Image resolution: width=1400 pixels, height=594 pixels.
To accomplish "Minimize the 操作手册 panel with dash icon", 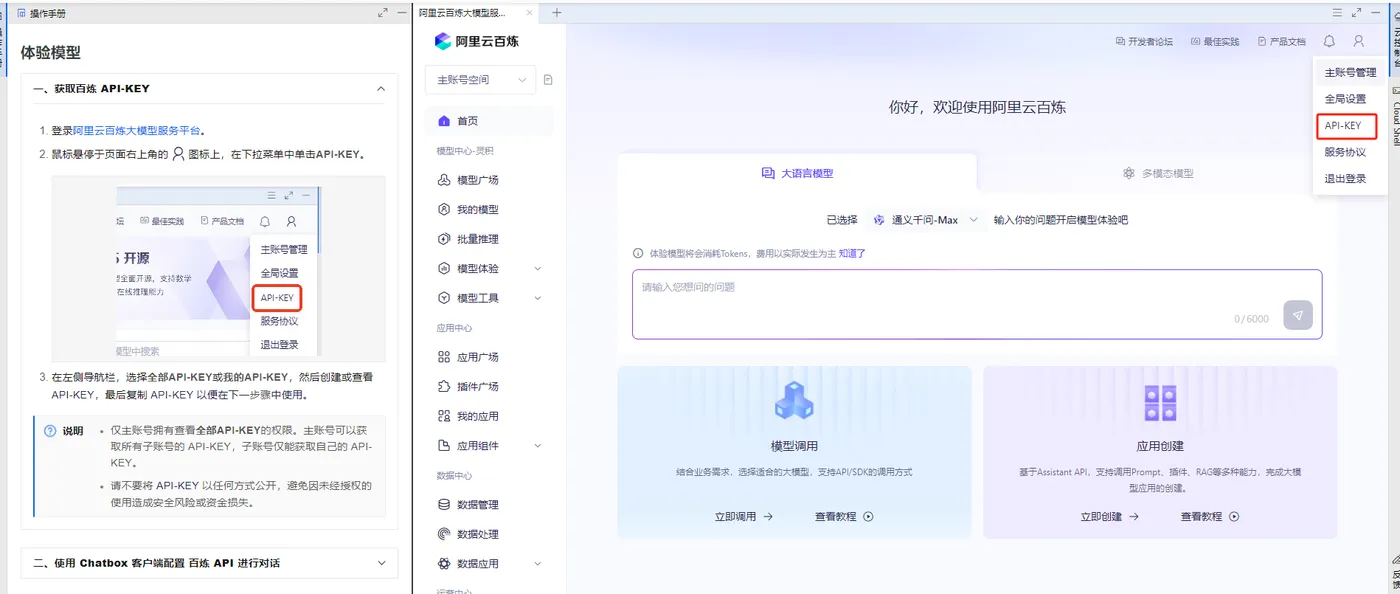I will click(402, 13).
